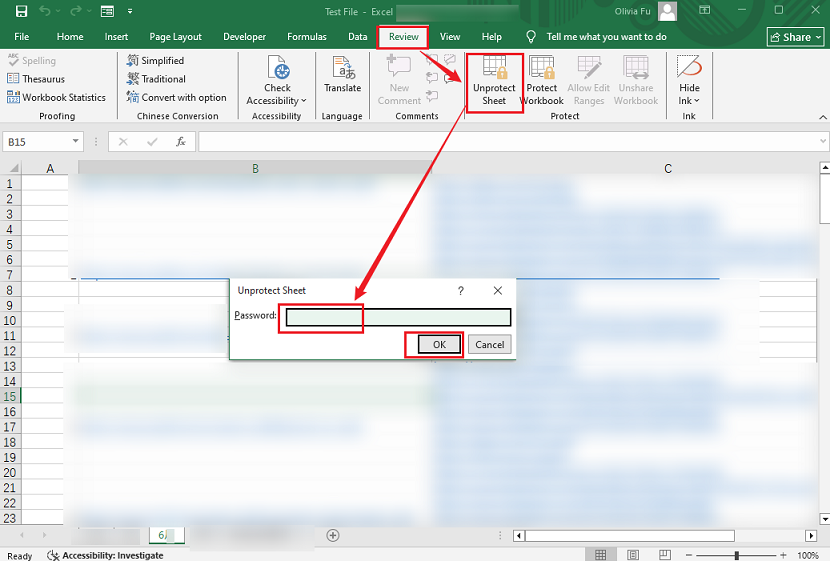Click the formula bar Cancel X icon
830x561 pixels.
pos(123,141)
